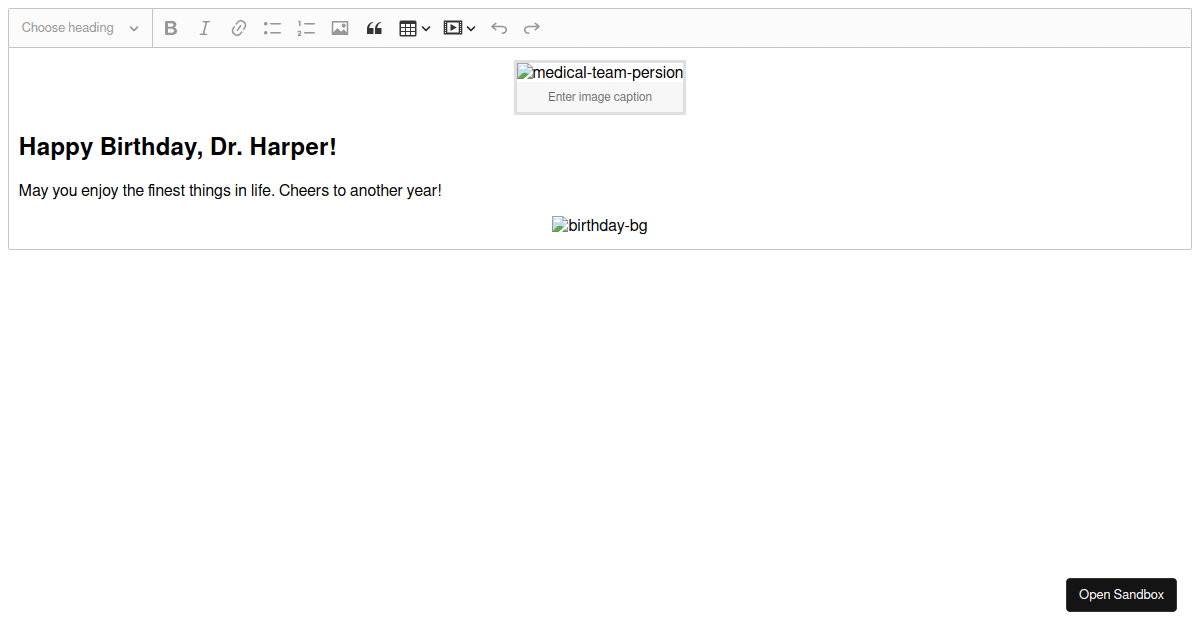The height and width of the screenshot is (630, 1200).
Task: Toggle bold formatting
Action: (171, 28)
